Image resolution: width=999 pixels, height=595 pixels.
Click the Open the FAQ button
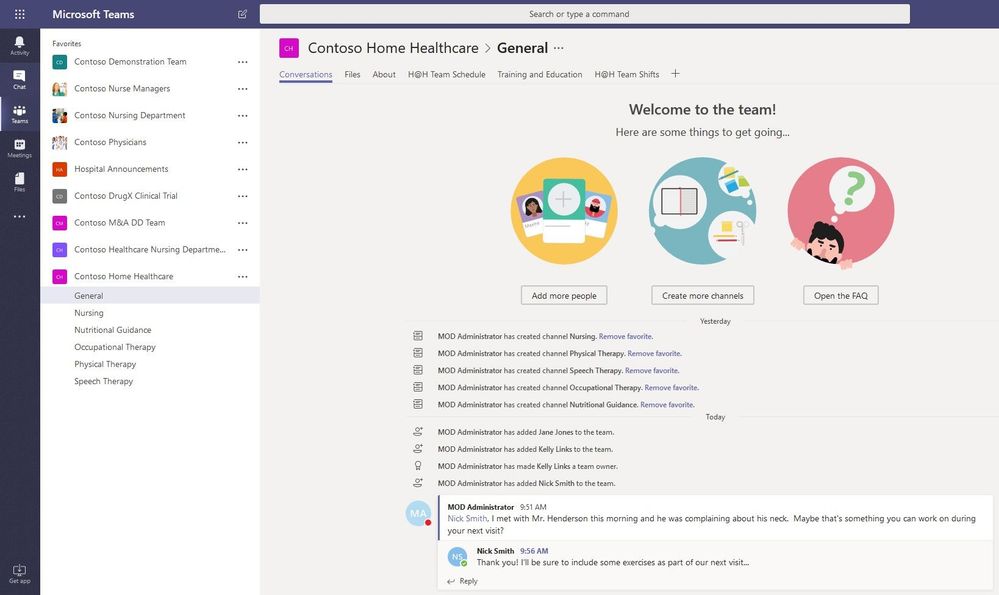pyautogui.click(x=841, y=296)
